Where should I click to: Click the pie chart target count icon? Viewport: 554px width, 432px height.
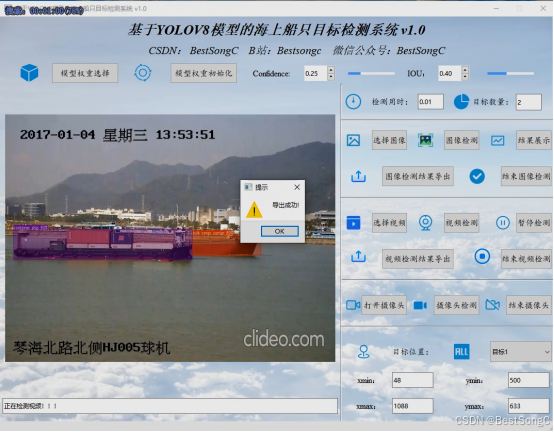[x=461, y=102]
